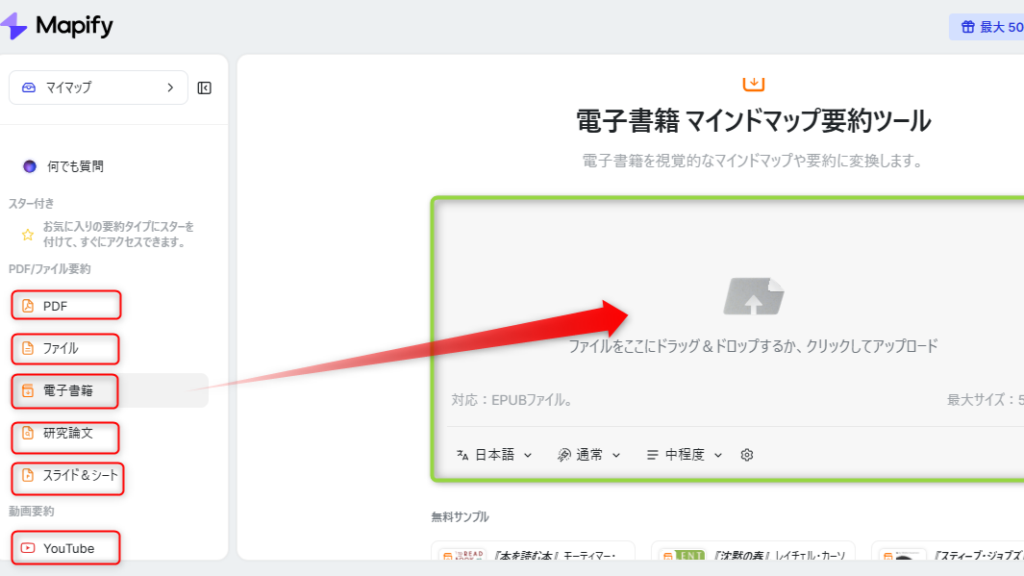
Task: Click the upload folder icon in drop zone
Action: pyautogui.click(x=753, y=297)
